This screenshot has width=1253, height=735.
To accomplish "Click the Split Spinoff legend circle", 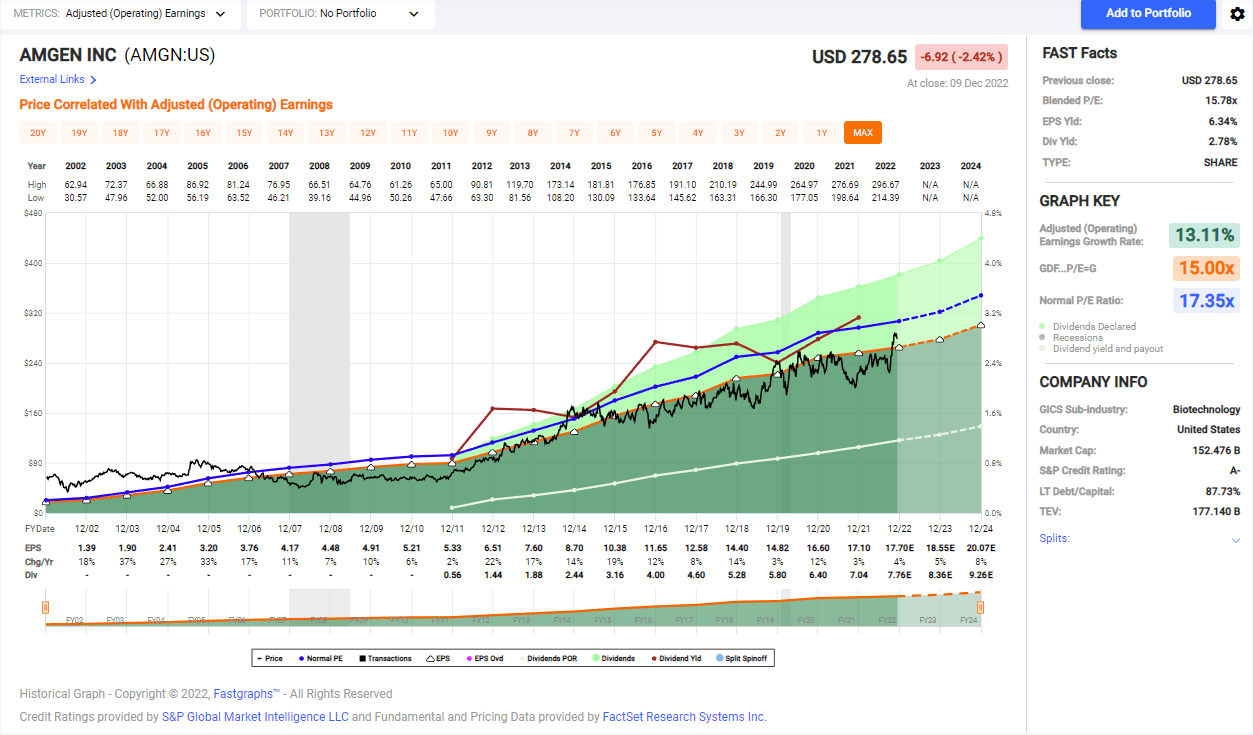I will tap(722, 658).
